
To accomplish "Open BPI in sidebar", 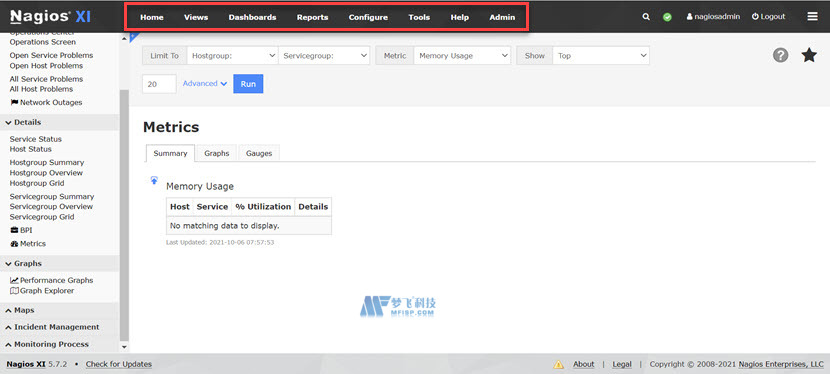I will [x=22, y=230].
